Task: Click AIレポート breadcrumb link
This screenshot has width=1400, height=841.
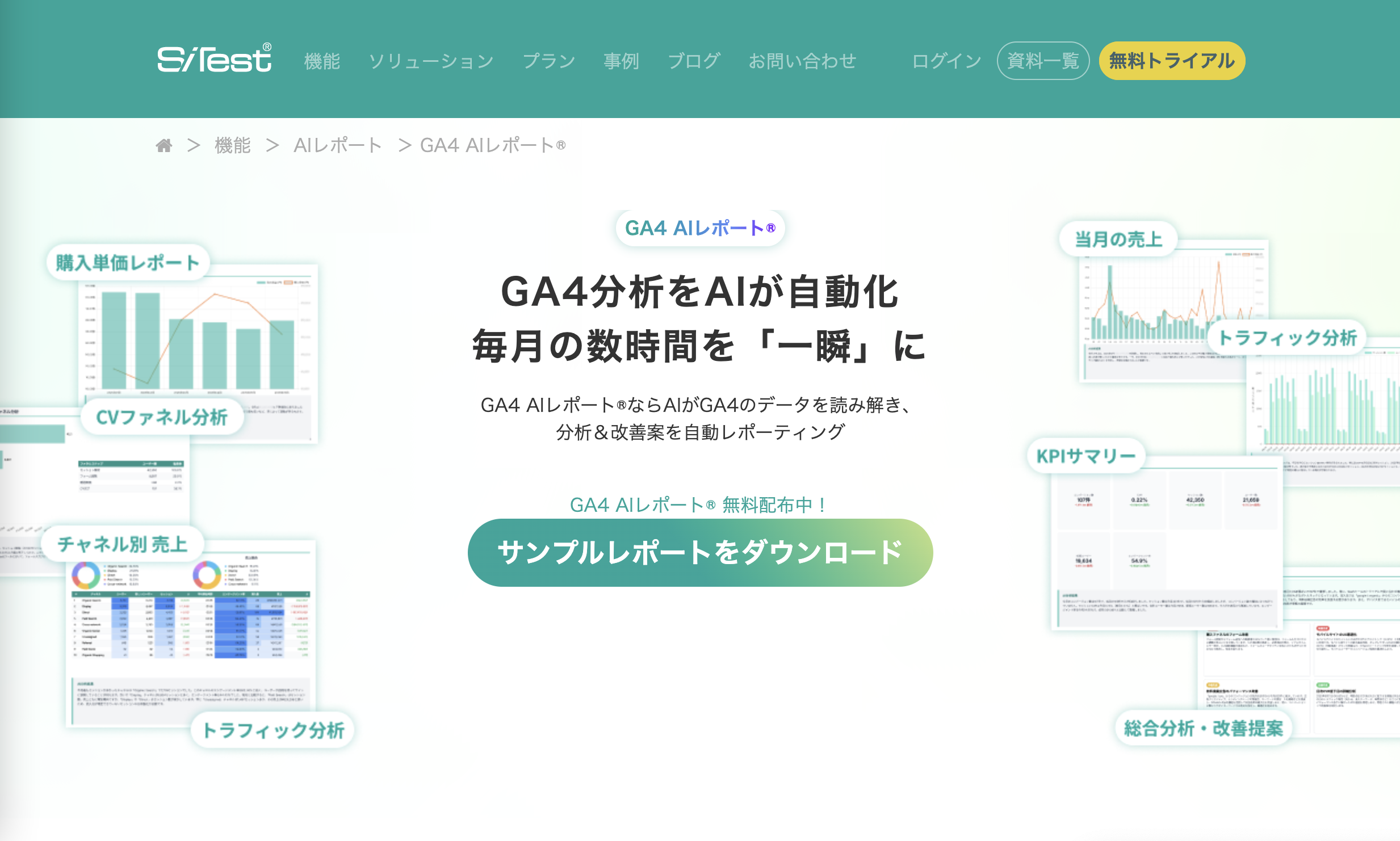Action: (x=337, y=146)
